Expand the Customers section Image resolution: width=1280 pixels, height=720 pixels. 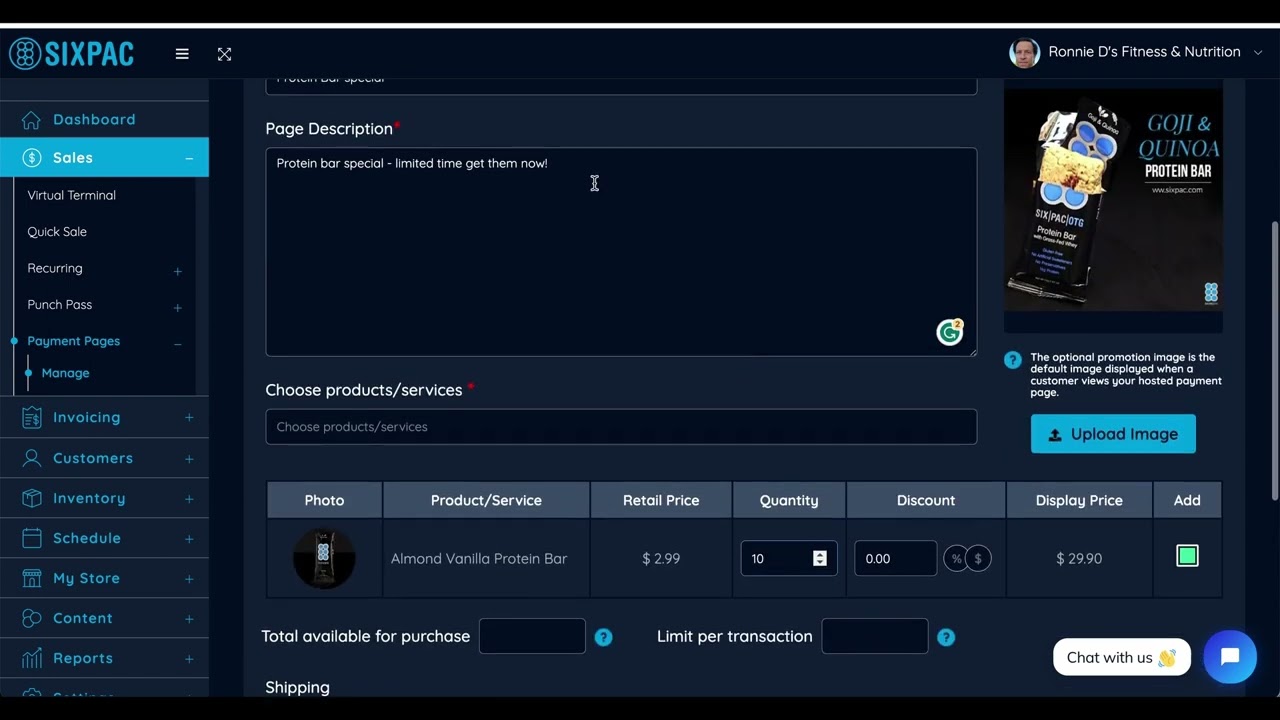(189, 459)
